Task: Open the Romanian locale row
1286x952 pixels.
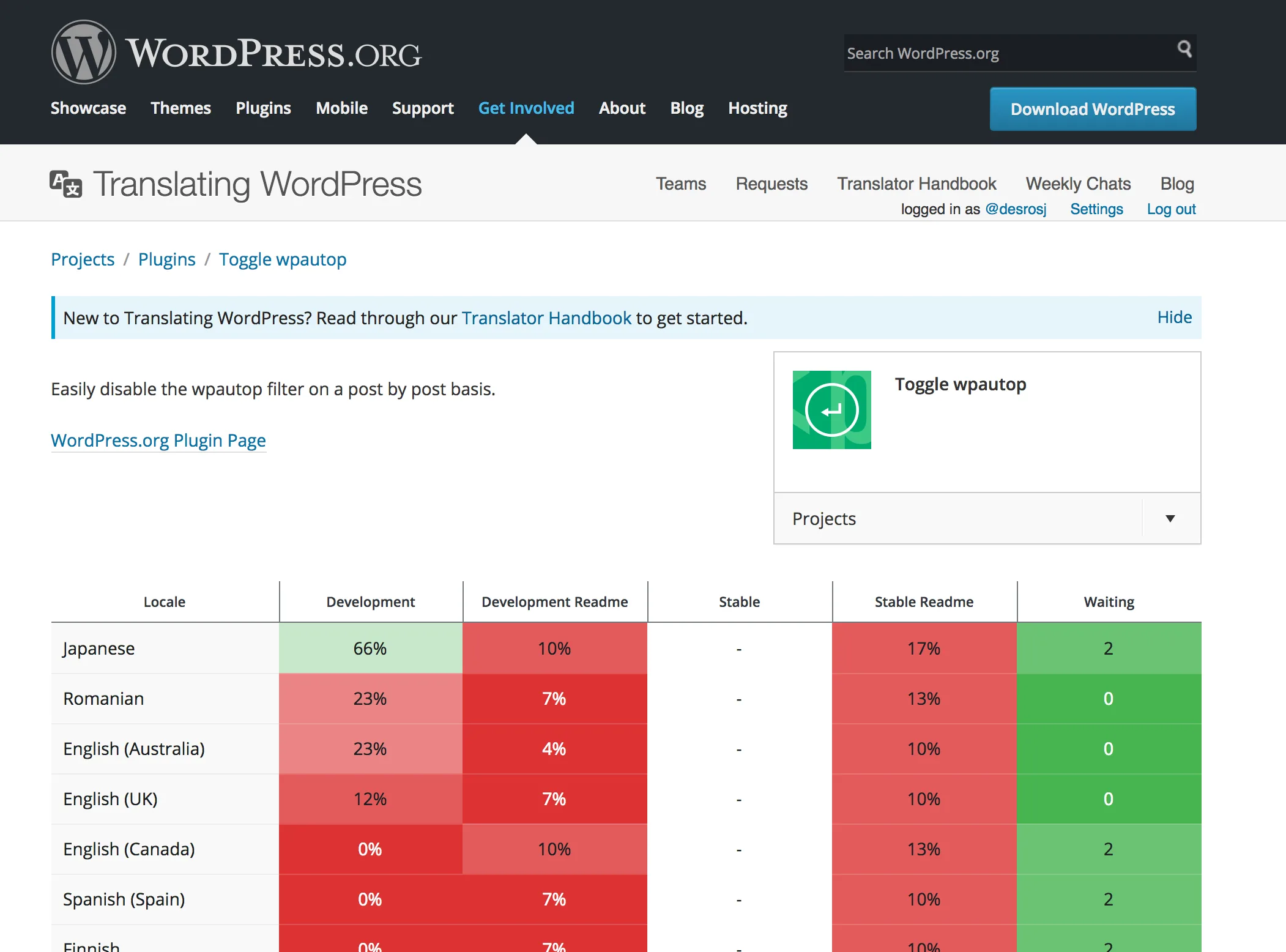Action: [103, 699]
